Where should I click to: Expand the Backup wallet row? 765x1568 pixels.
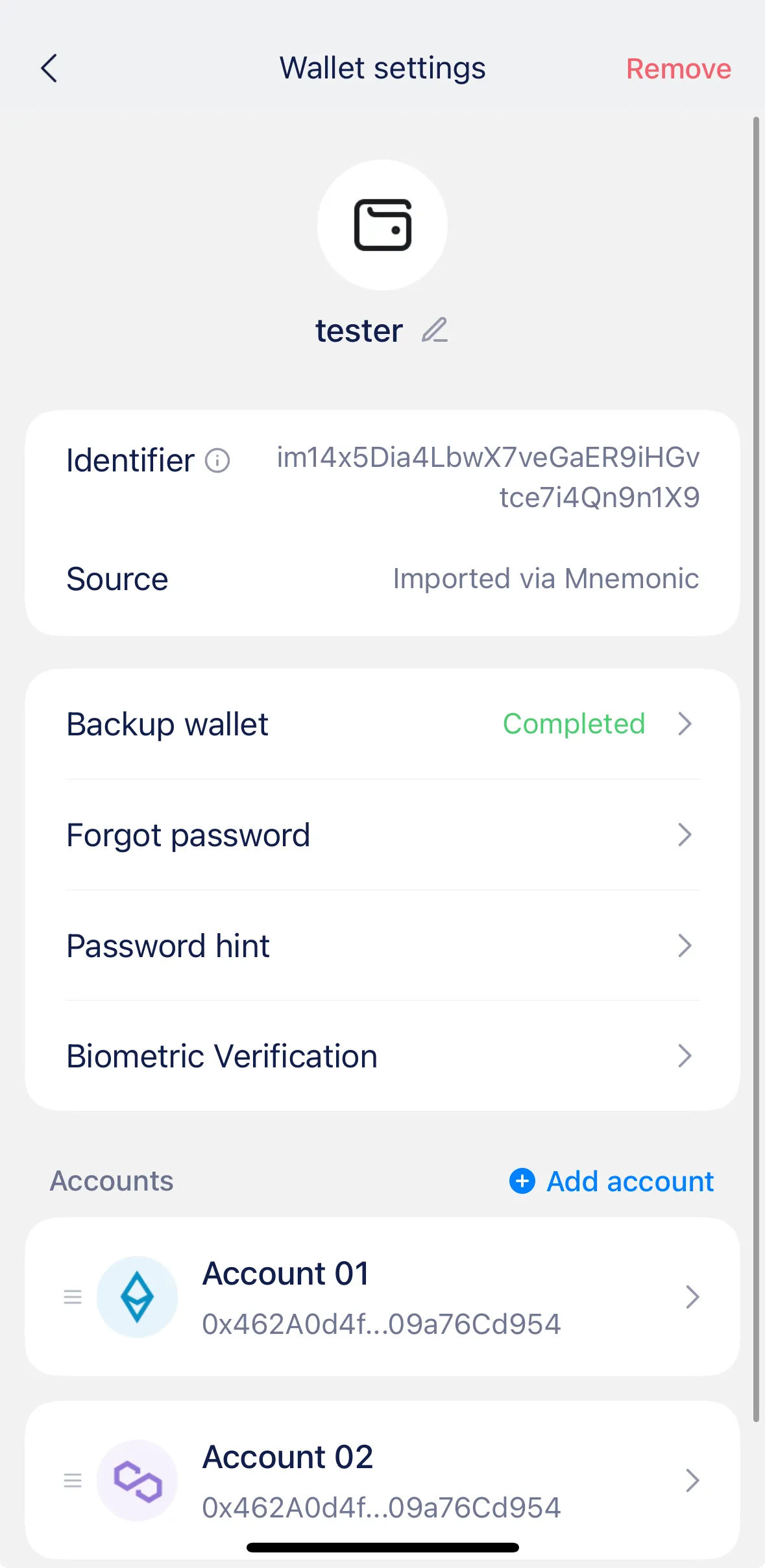pos(382,724)
